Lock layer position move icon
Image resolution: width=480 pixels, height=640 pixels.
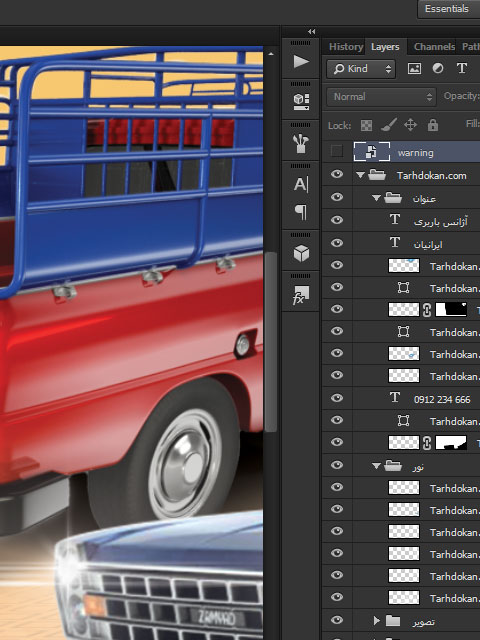click(x=410, y=125)
